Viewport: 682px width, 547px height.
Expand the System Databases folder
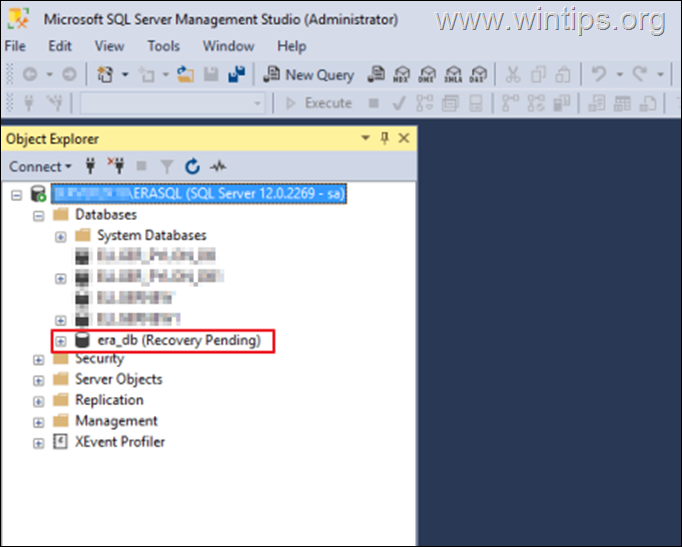[60, 237]
